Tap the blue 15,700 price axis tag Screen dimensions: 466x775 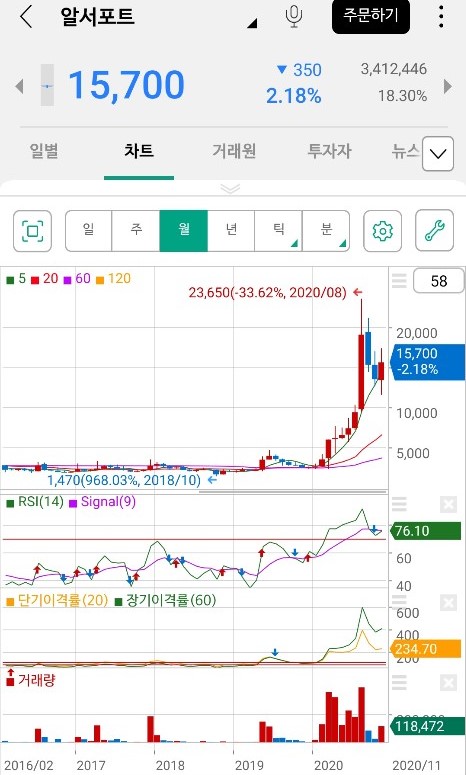(428, 362)
